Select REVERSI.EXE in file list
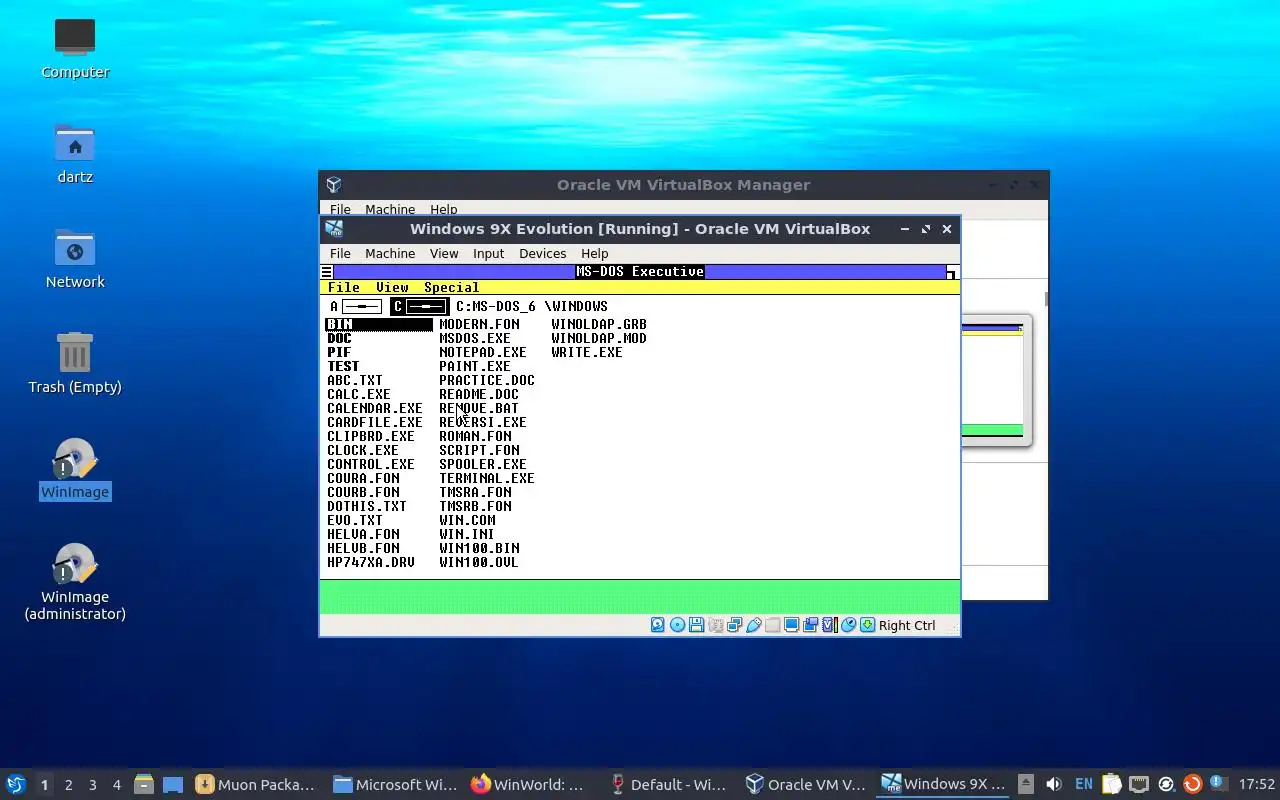 tap(483, 422)
